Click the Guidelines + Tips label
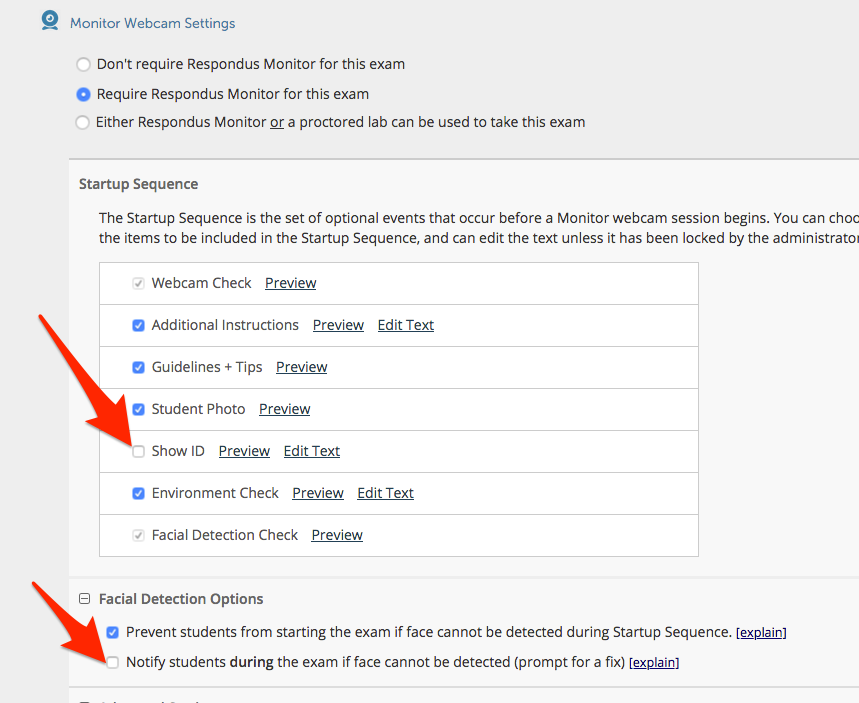 tap(207, 367)
